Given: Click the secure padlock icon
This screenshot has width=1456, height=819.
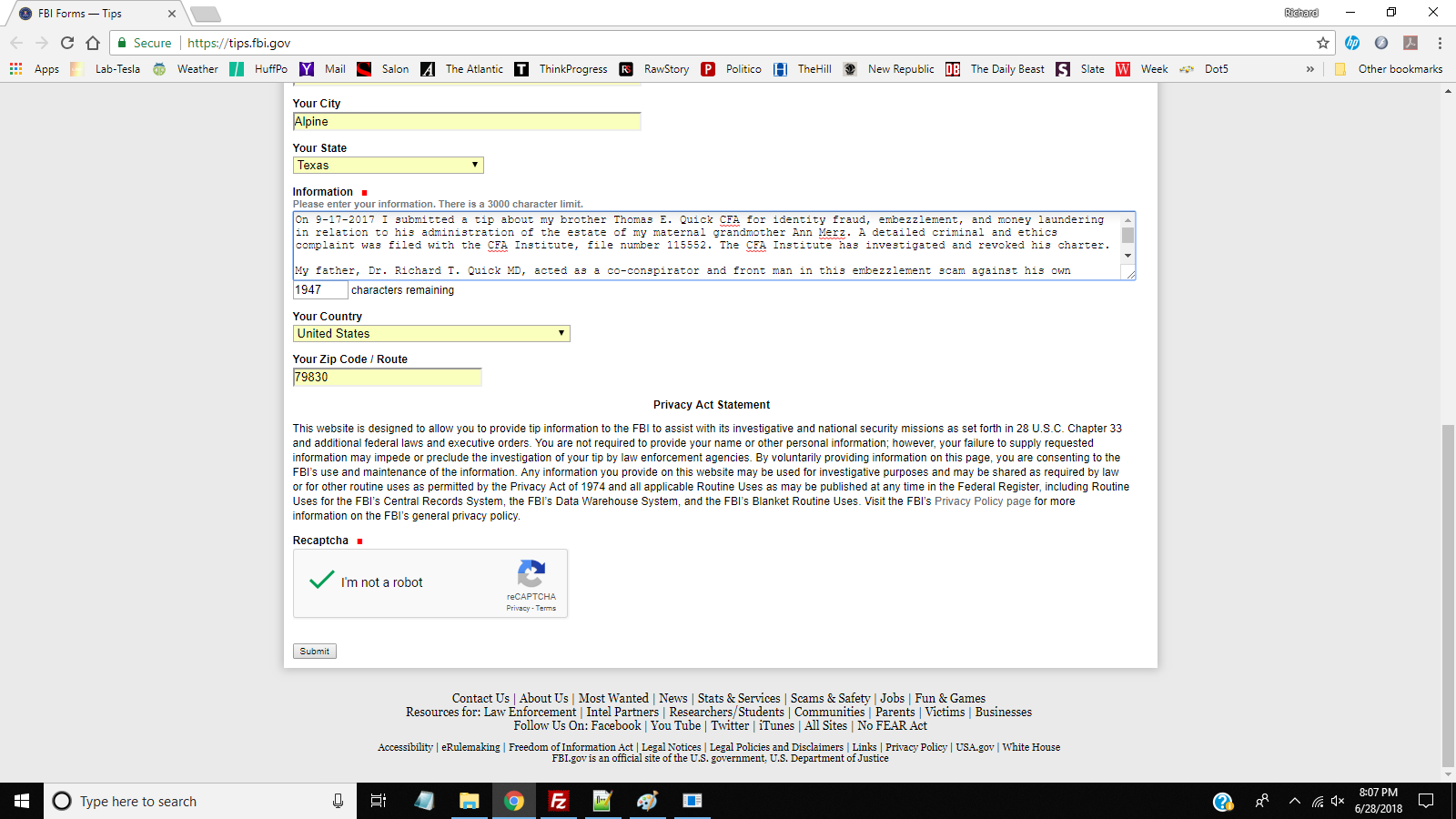Looking at the screenshot, I should (122, 43).
